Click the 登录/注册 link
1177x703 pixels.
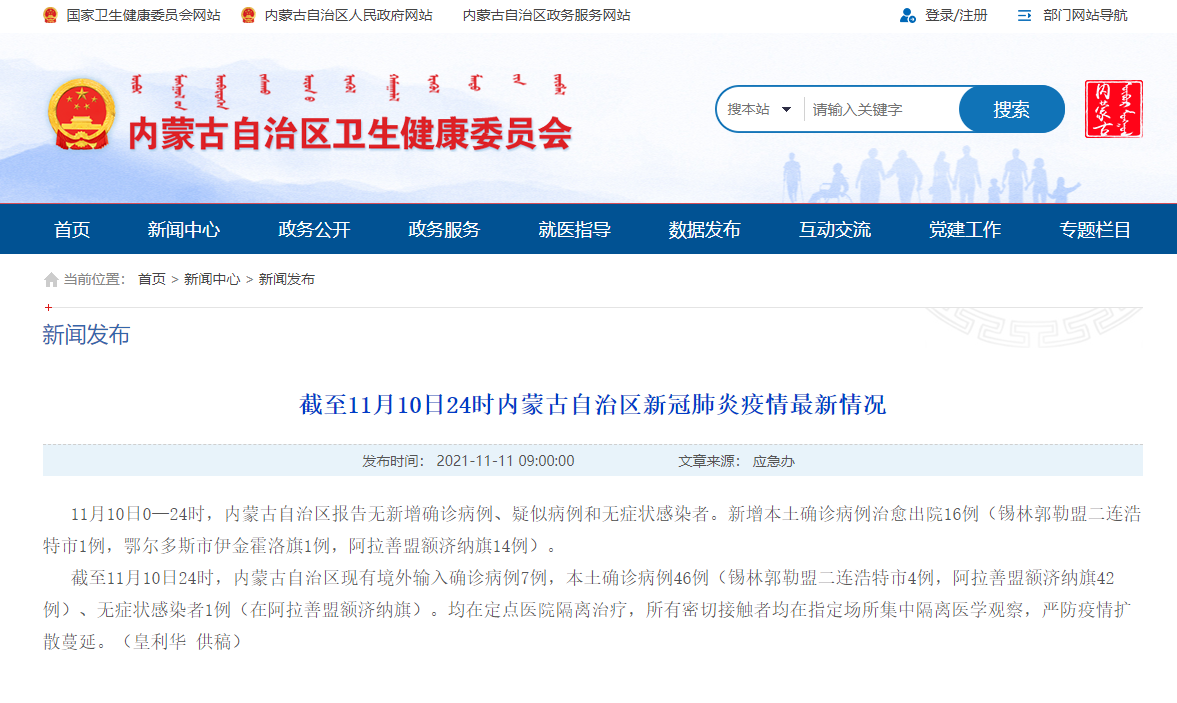click(x=955, y=15)
